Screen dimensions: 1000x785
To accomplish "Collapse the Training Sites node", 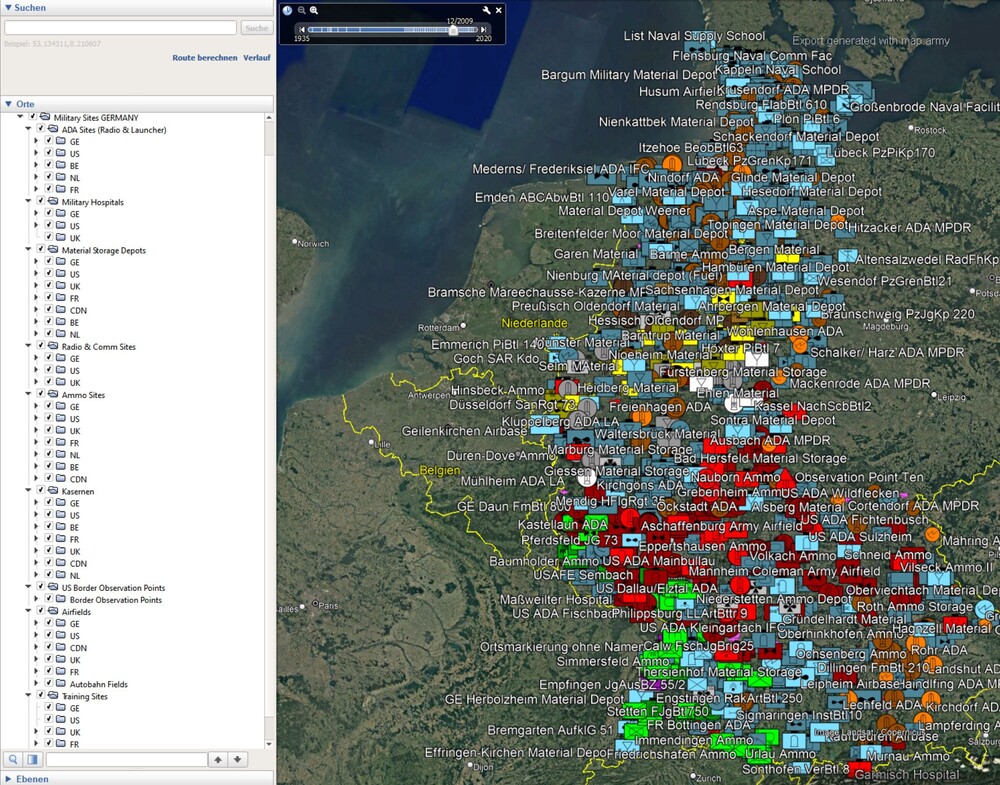I will tap(28, 696).
